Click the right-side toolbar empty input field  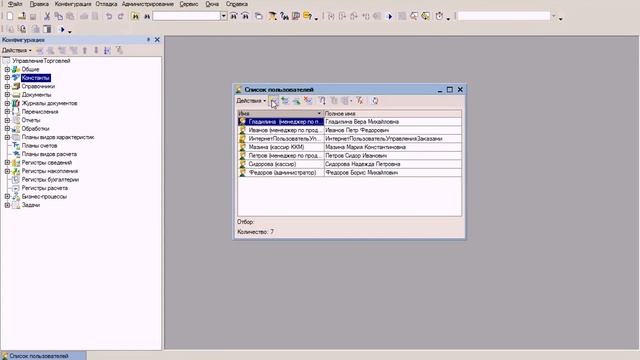click(504, 16)
